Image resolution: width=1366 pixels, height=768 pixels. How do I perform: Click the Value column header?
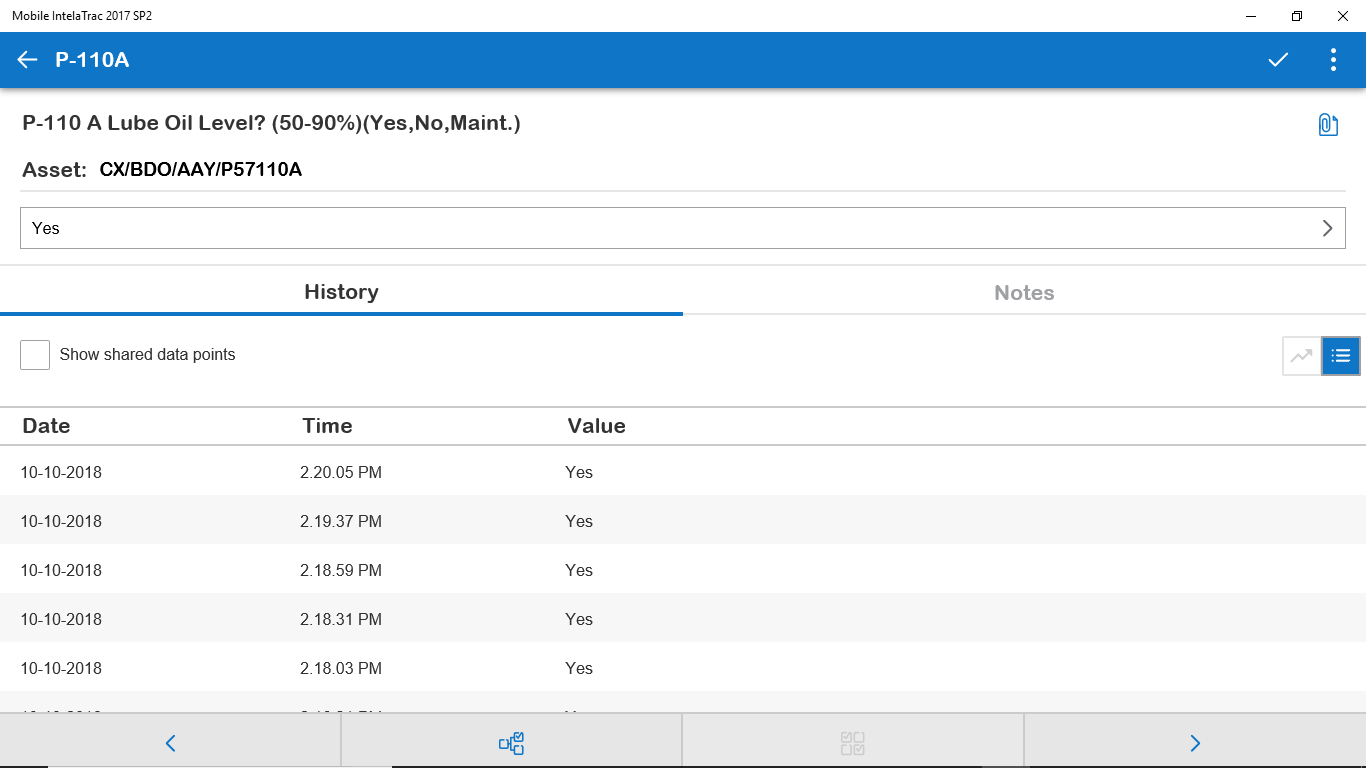pyautogui.click(x=596, y=426)
